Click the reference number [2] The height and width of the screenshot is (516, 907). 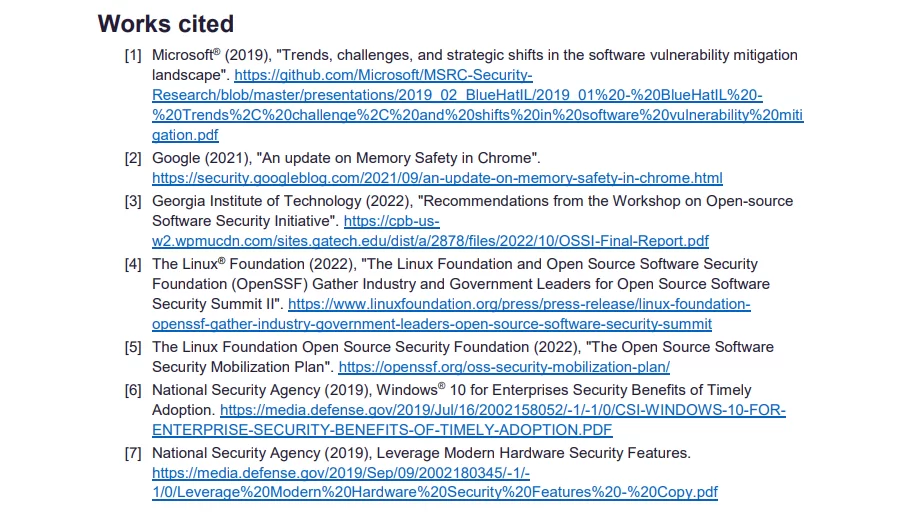tap(133, 159)
